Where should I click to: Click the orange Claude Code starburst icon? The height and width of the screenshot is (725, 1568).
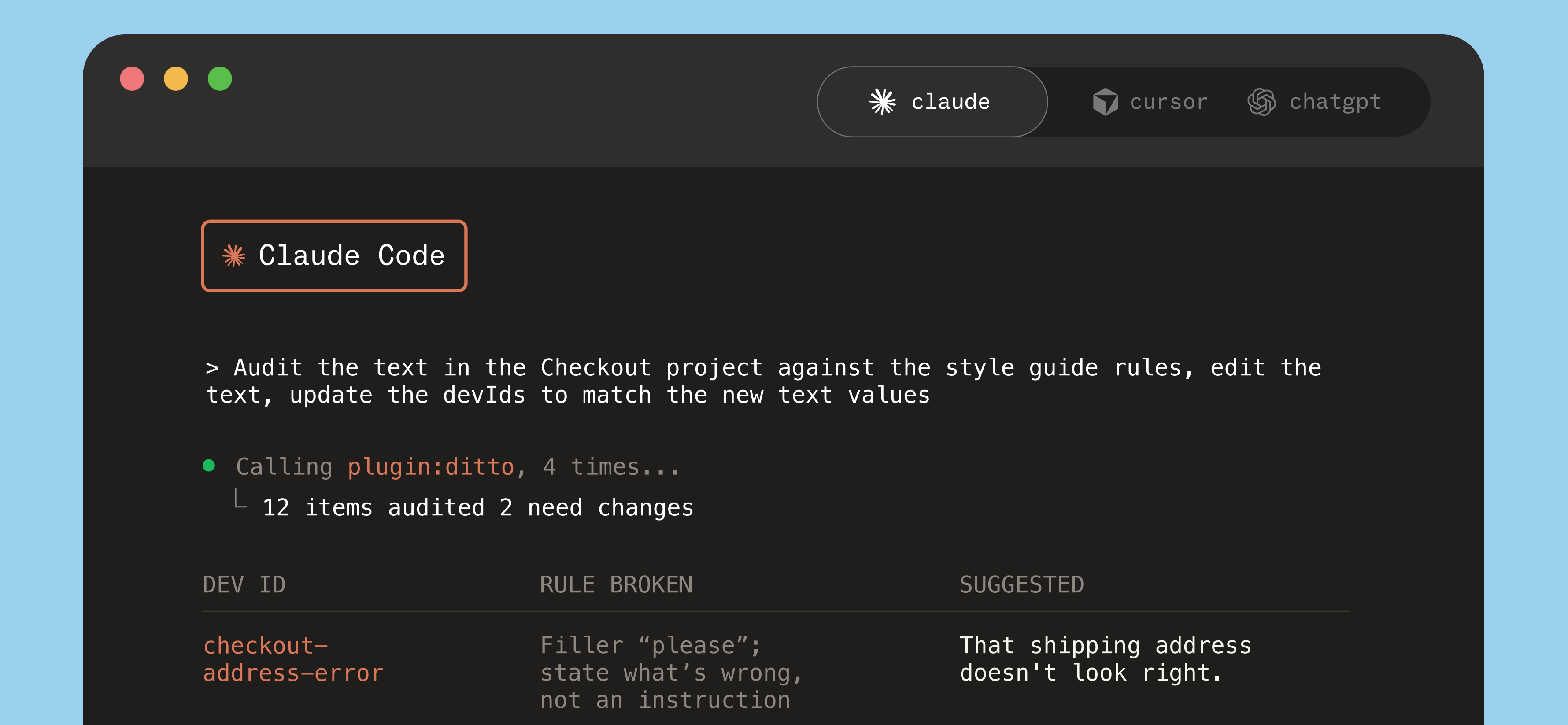(x=234, y=255)
